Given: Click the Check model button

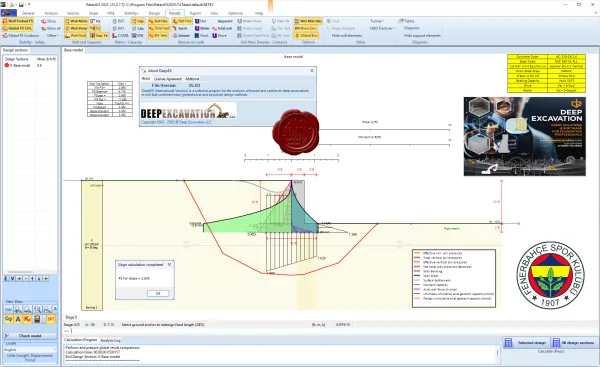Looking at the screenshot, I should click(30, 336).
